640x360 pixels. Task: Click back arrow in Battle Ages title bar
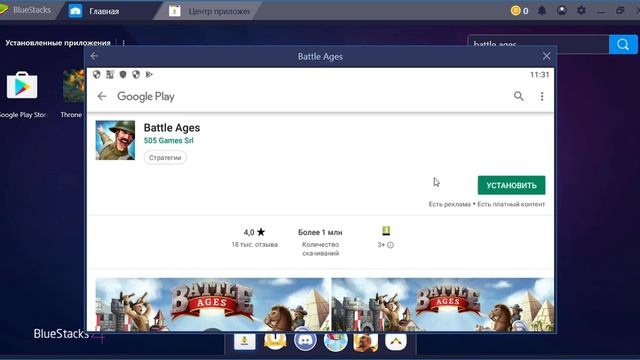tap(94, 56)
